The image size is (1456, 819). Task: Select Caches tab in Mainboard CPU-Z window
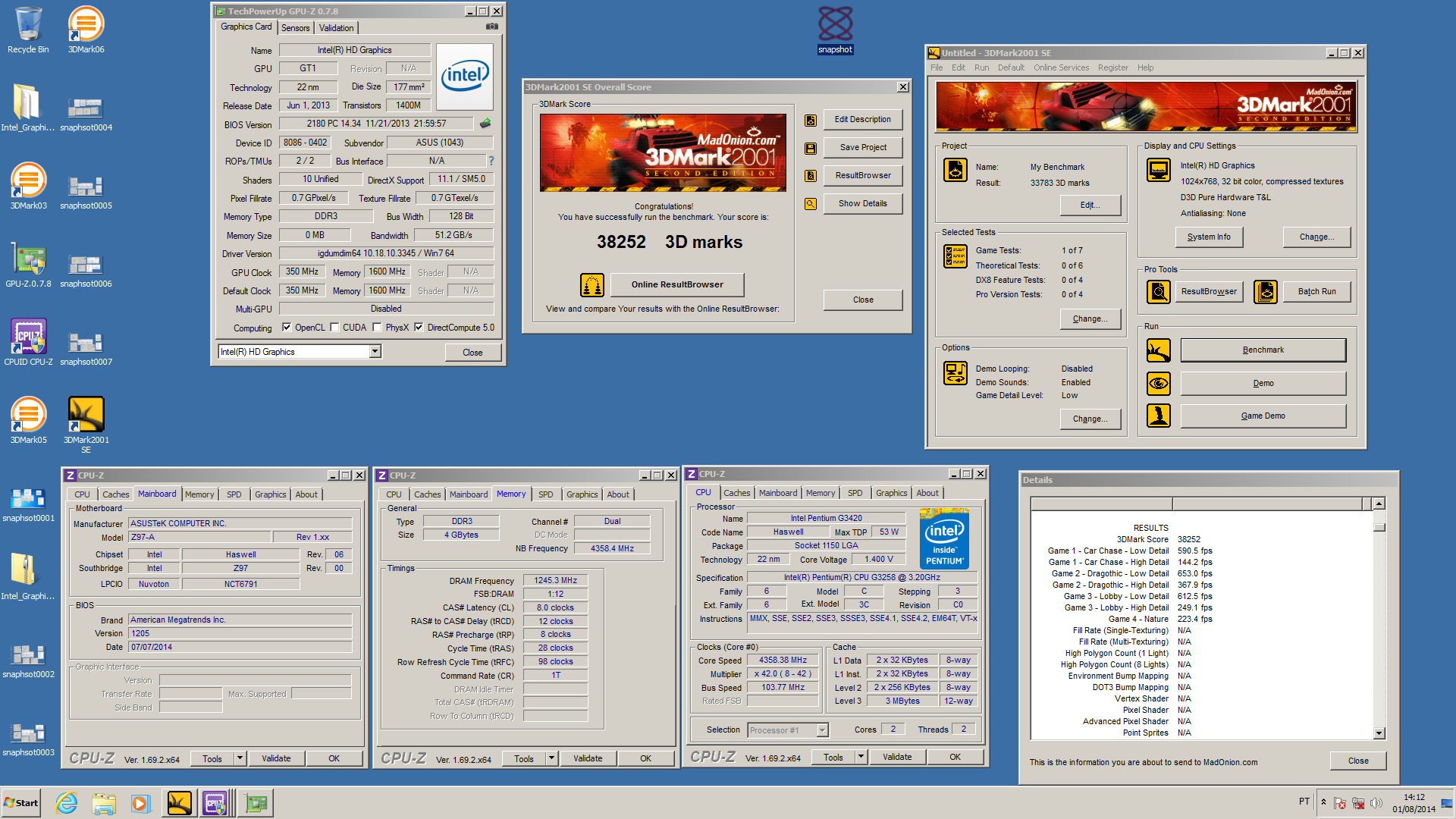click(116, 494)
